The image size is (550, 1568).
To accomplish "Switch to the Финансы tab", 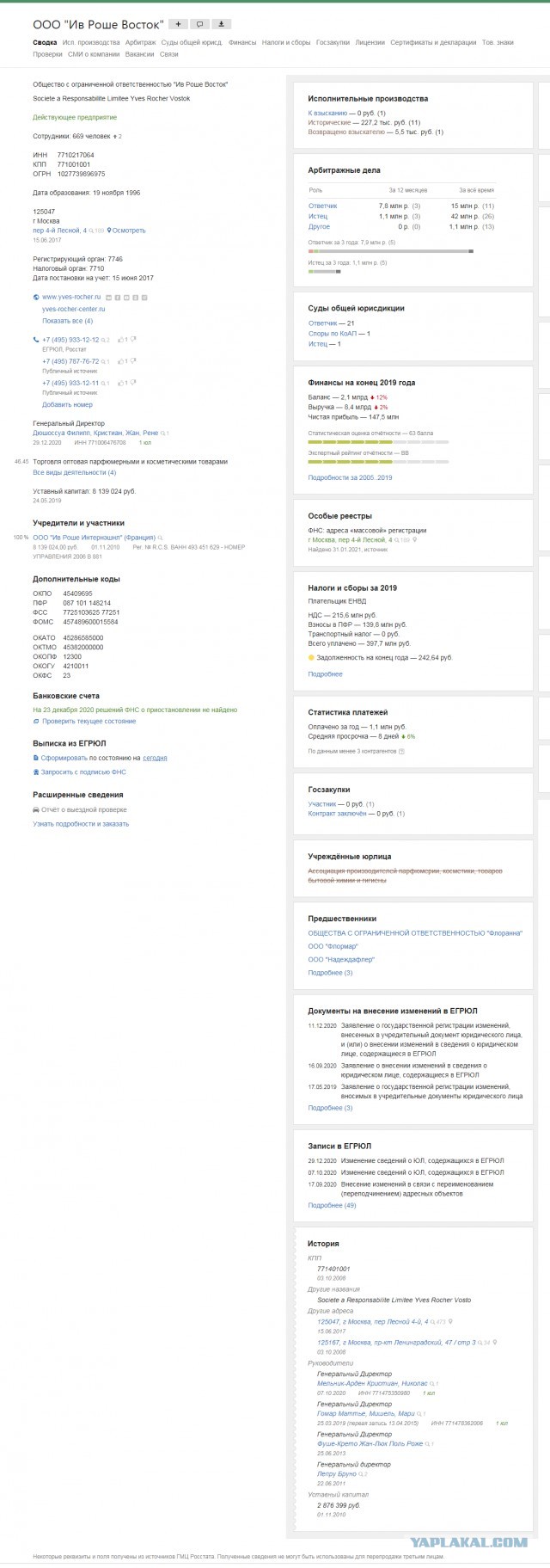I will [x=242, y=42].
